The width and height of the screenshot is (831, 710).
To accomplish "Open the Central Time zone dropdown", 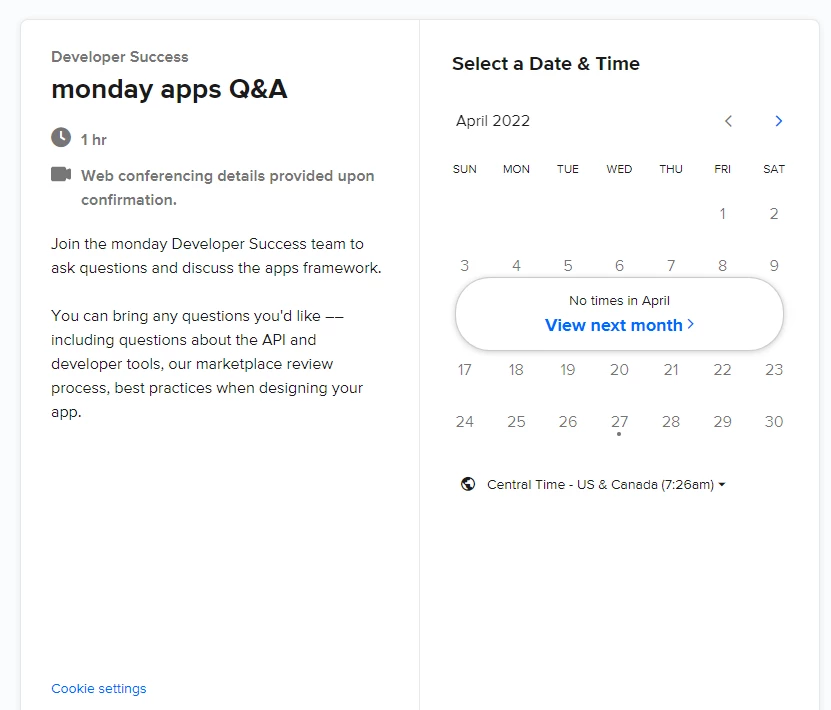I will 606,484.
